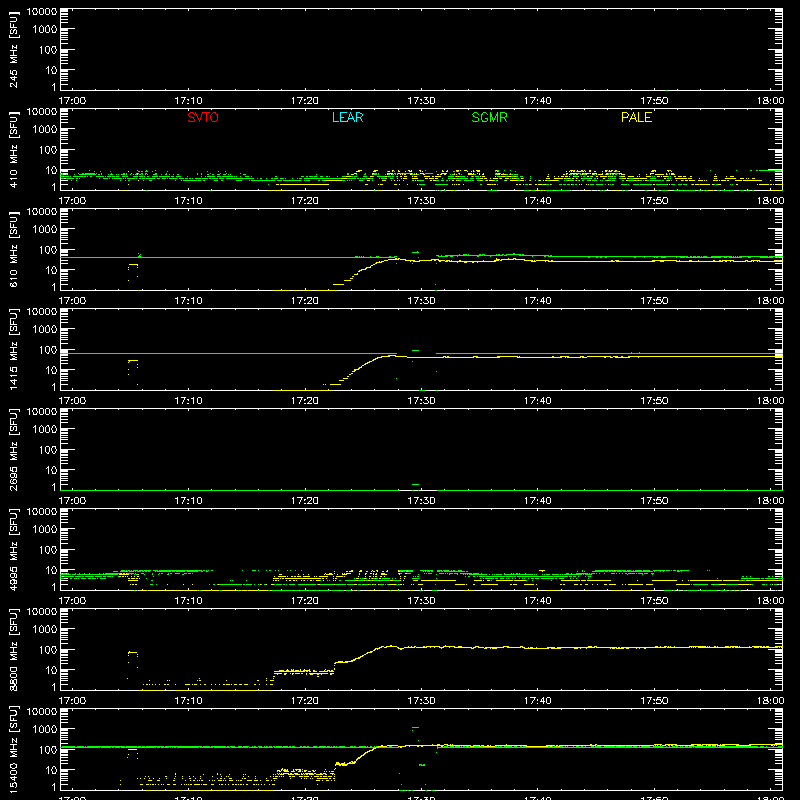Click 17:40 tick label under 610 MHz panel
Viewport: 800px width, 800px height.
(x=538, y=301)
